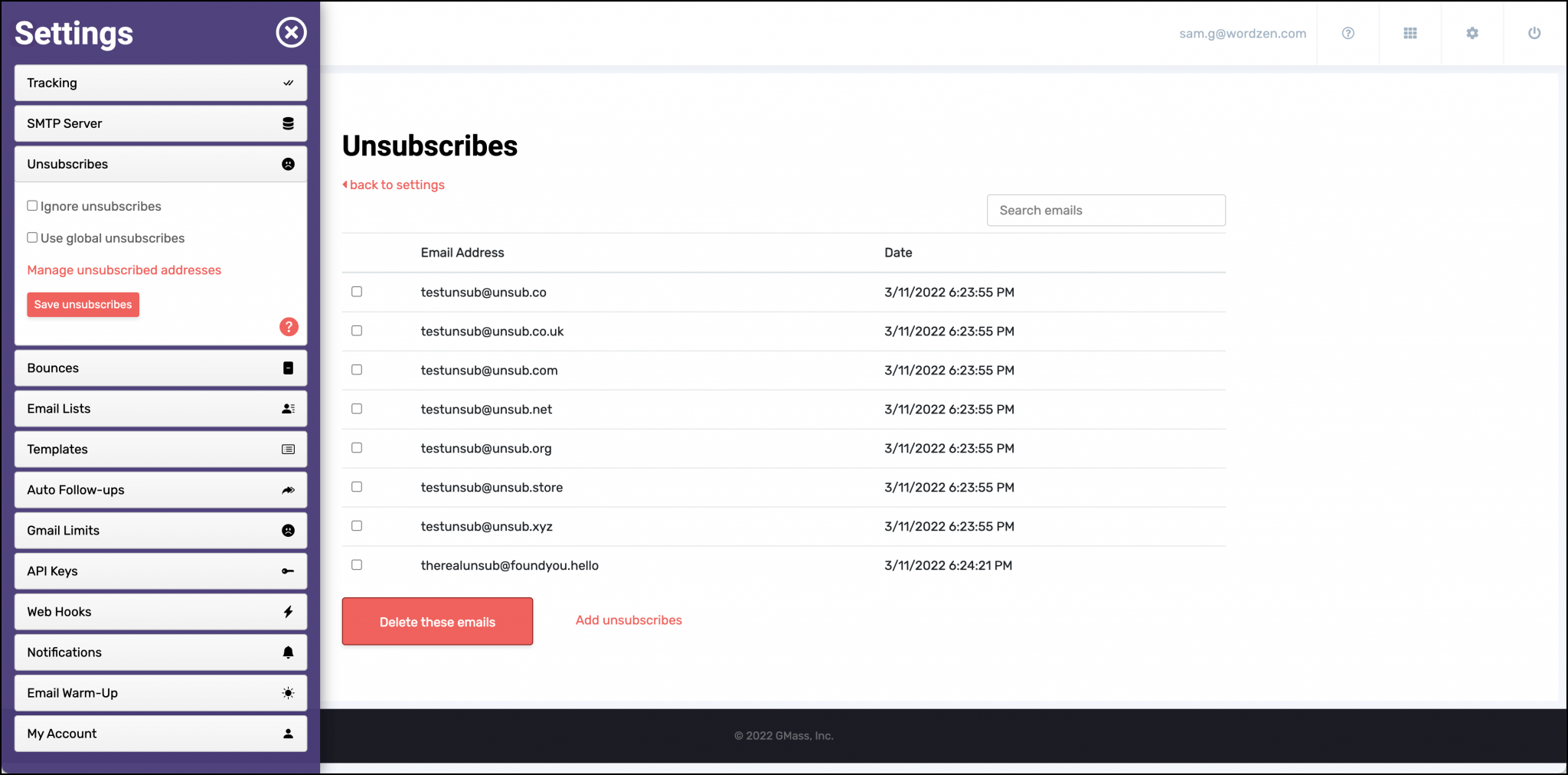1568x775 pixels.
Task: Click the Auto Follow-ups send icon
Action: click(288, 489)
